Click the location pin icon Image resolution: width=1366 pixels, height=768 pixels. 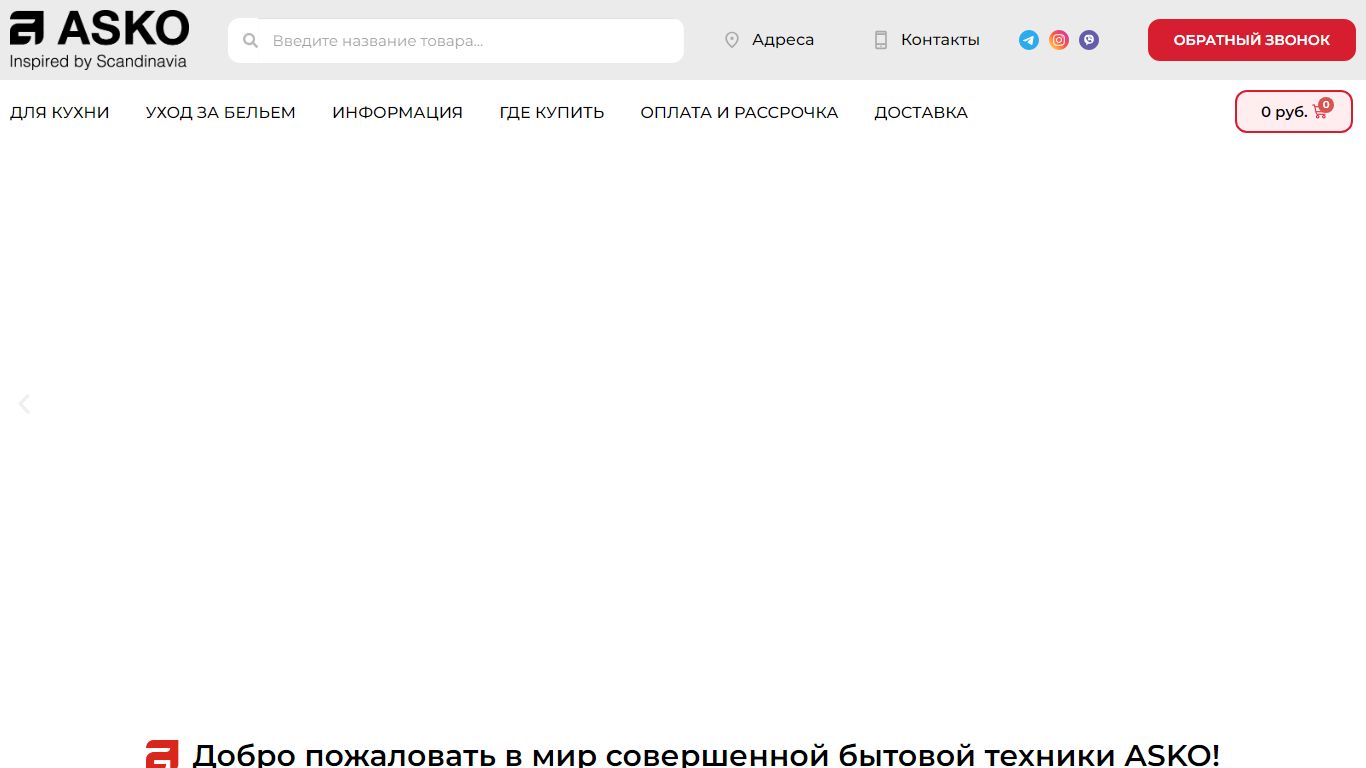click(732, 40)
